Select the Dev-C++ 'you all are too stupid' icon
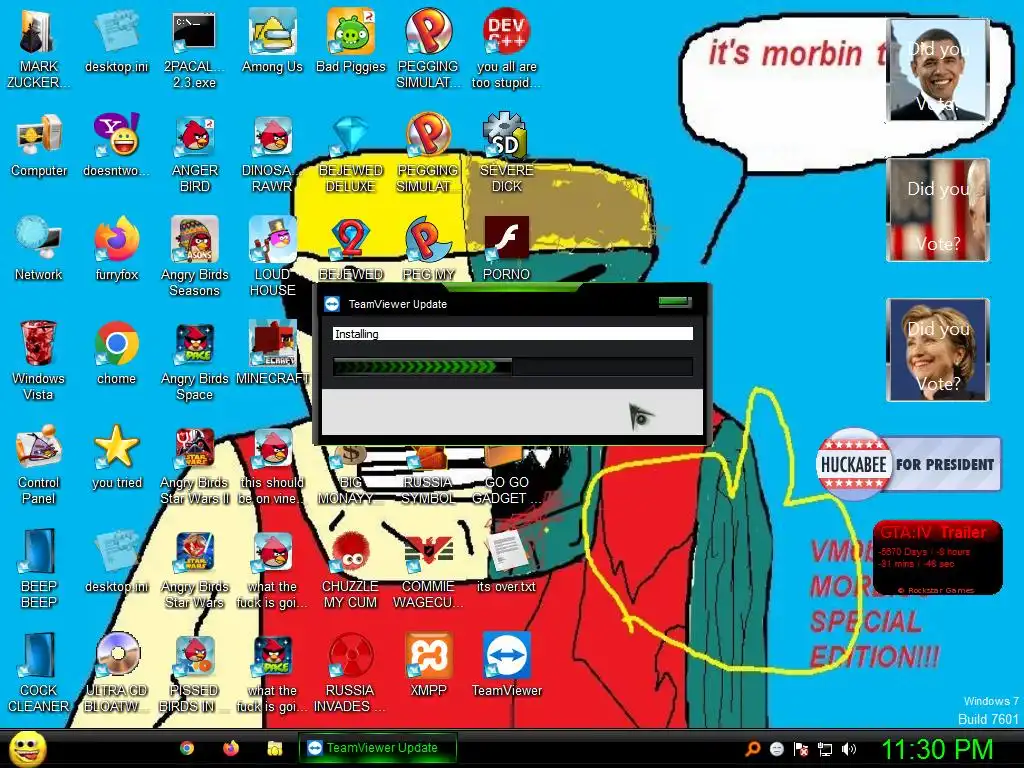The height and width of the screenshot is (768, 1024). [x=506, y=49]
